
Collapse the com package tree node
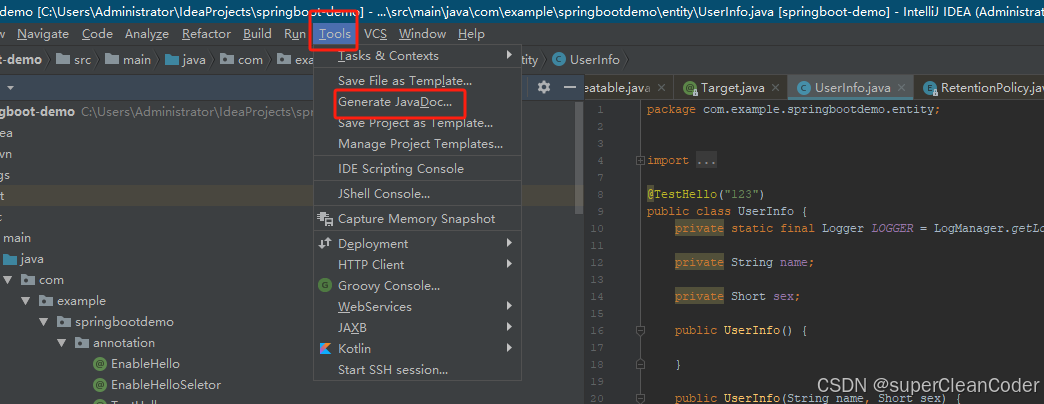coord(7,280)
